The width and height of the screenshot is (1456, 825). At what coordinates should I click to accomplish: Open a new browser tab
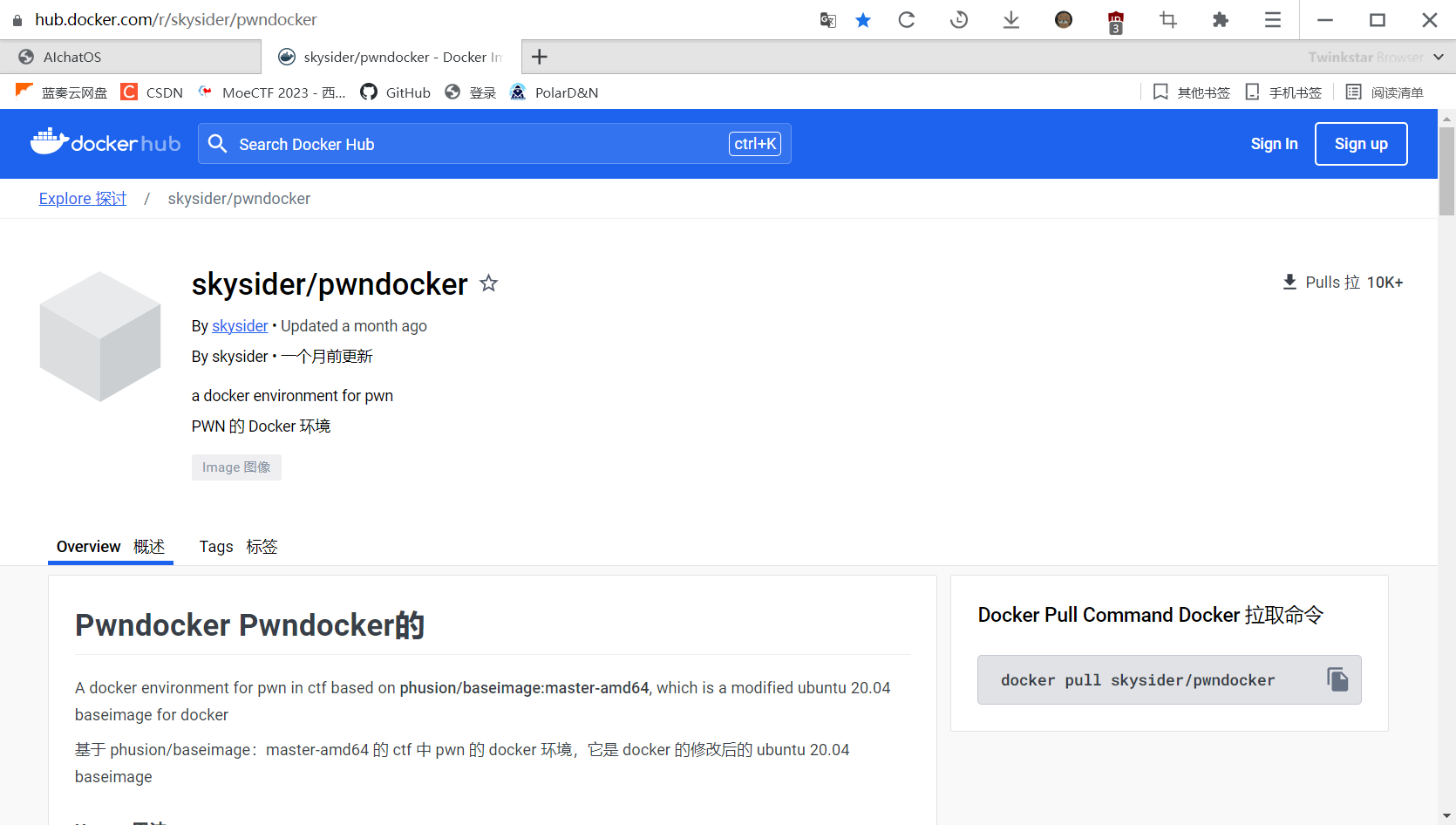pyautogui.click(x=540, y=57)
